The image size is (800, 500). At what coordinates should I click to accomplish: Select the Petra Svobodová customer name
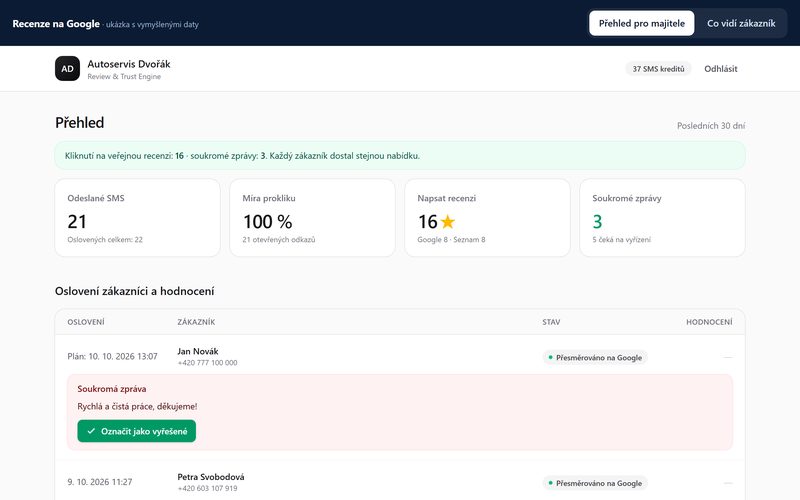click(x=211, y=477)
